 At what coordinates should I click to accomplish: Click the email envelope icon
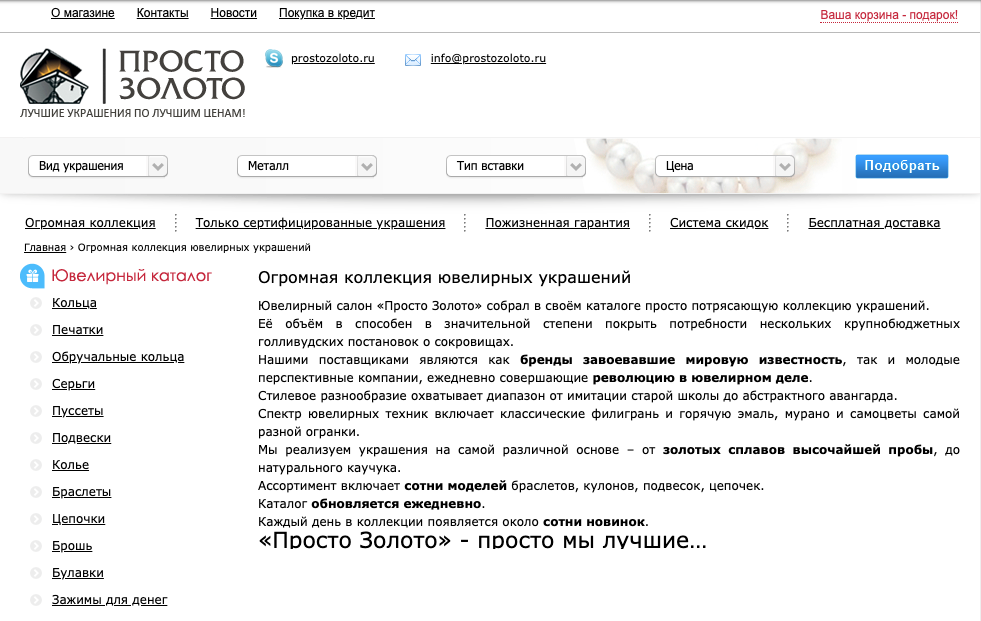413,60
